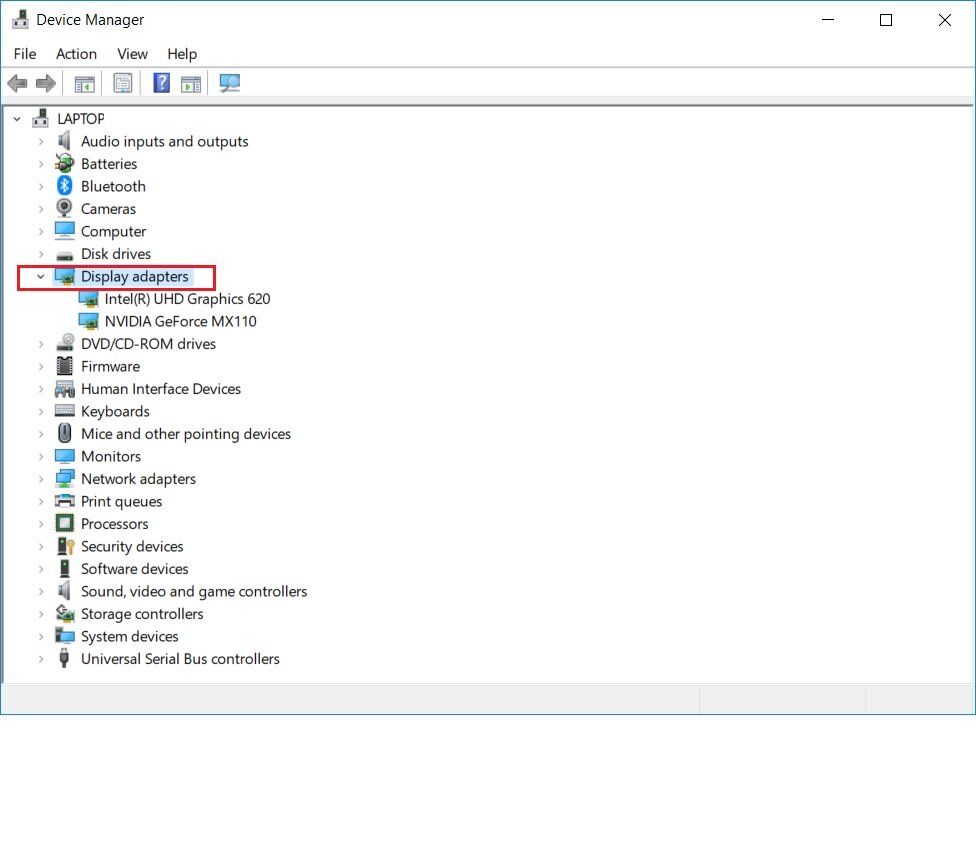Viewport: 976px width, 850px height.
Task: Select Universal Serial Bus controllers label
Action: point(180,659)
